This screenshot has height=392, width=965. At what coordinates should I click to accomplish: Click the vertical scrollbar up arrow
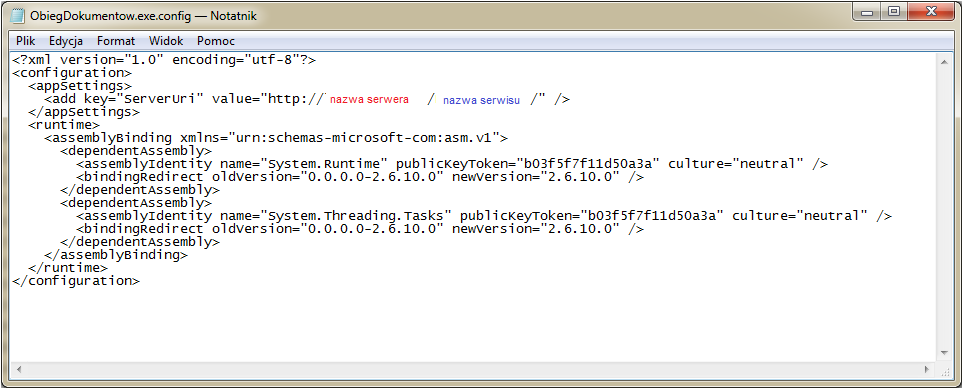tap(945, 62)
